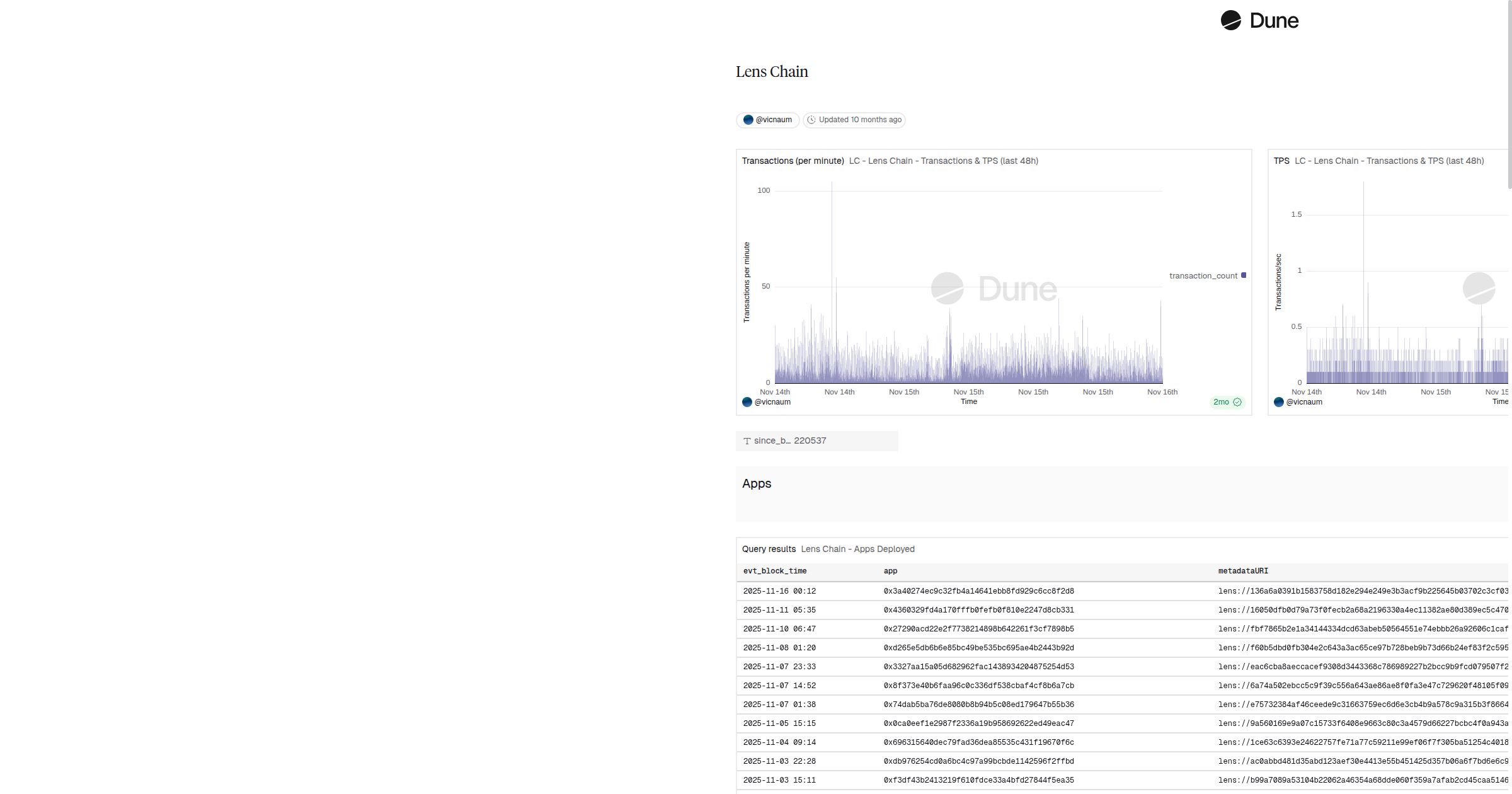
Task: Sort by the metadataURI column header
Action: click(x=1243, y=571)
